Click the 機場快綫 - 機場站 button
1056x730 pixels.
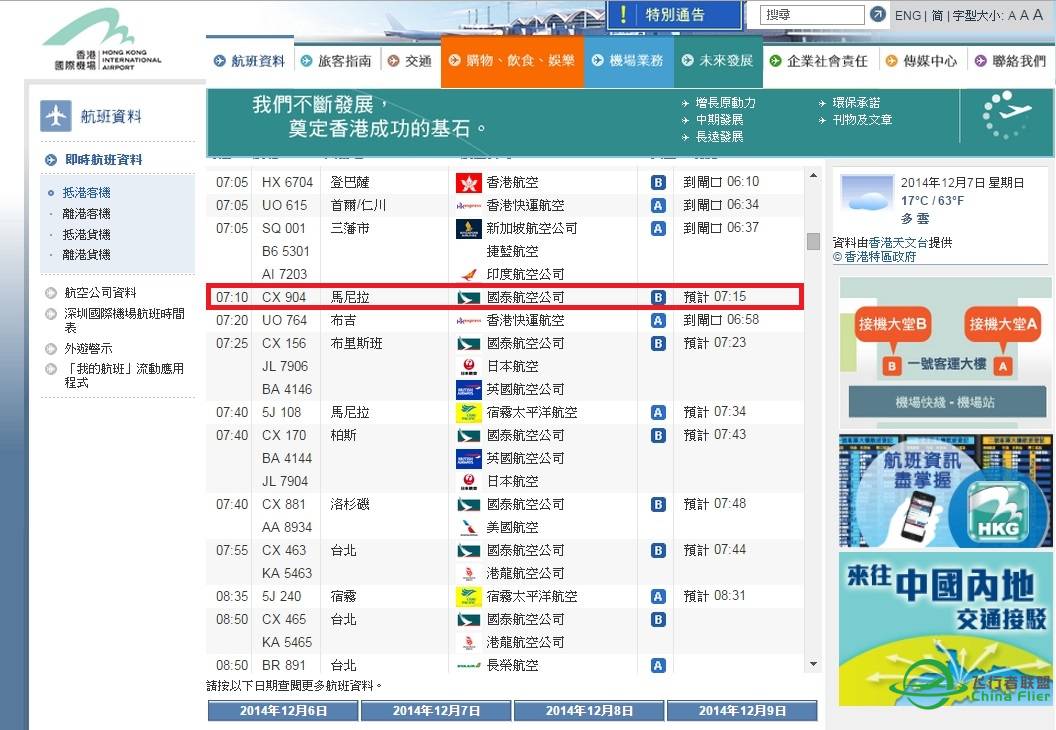(945, 403)
